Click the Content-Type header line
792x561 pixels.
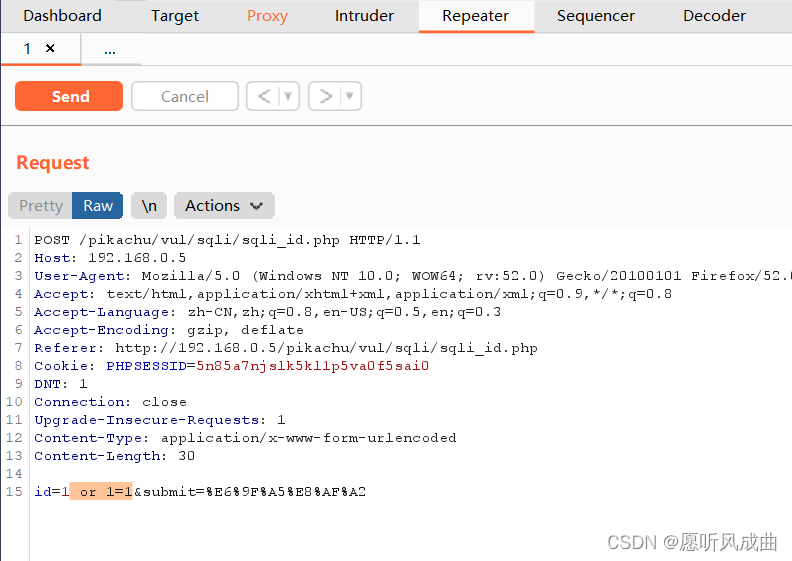click(x=245, y=438)
